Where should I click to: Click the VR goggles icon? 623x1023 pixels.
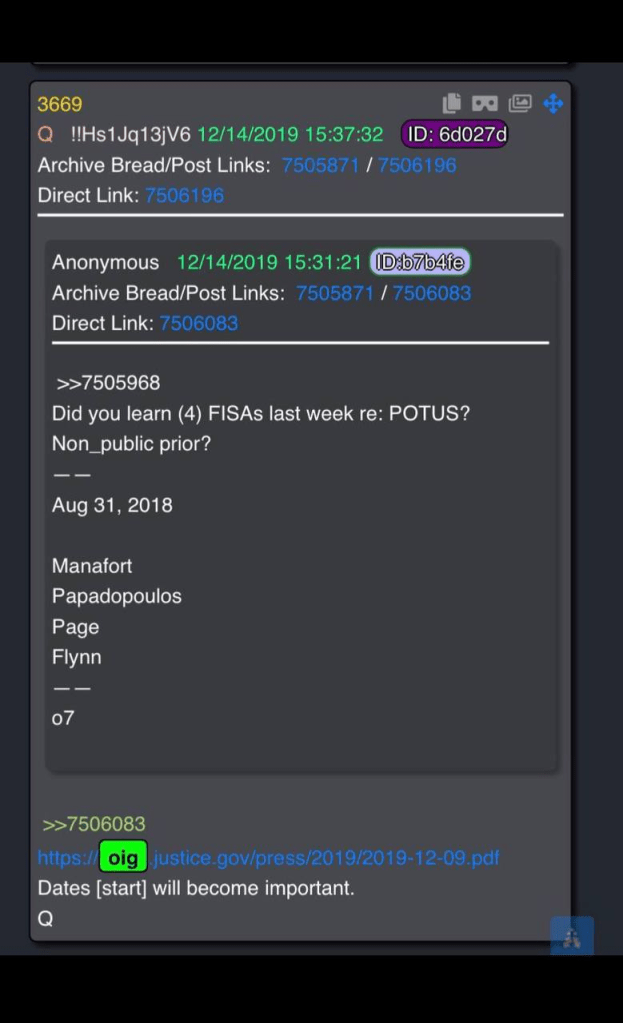click(485, 103)
